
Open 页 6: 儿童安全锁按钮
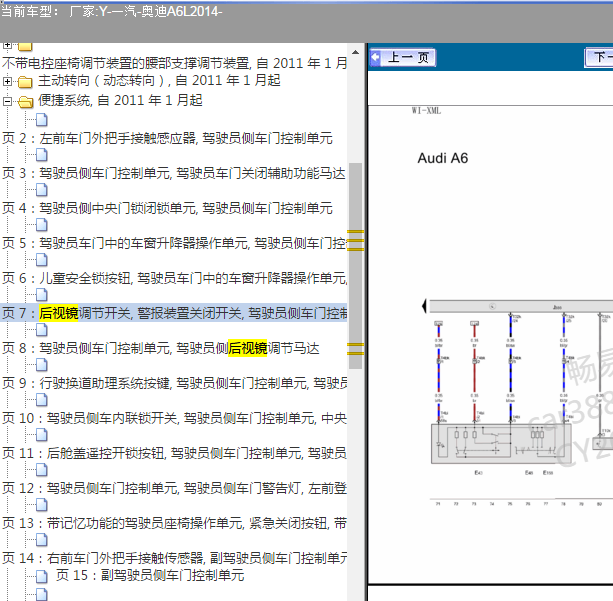(x=174, y=278)
